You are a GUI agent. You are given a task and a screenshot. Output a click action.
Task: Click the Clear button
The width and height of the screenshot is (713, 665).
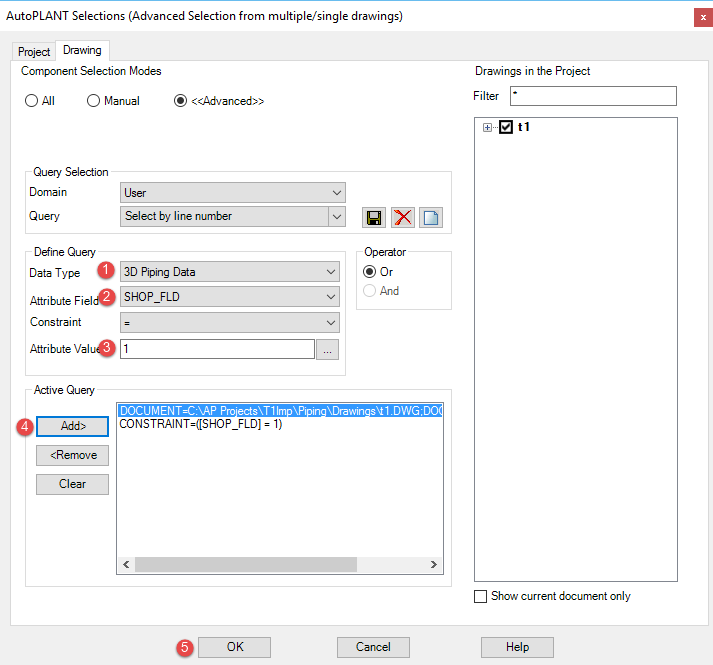point(72,484)
